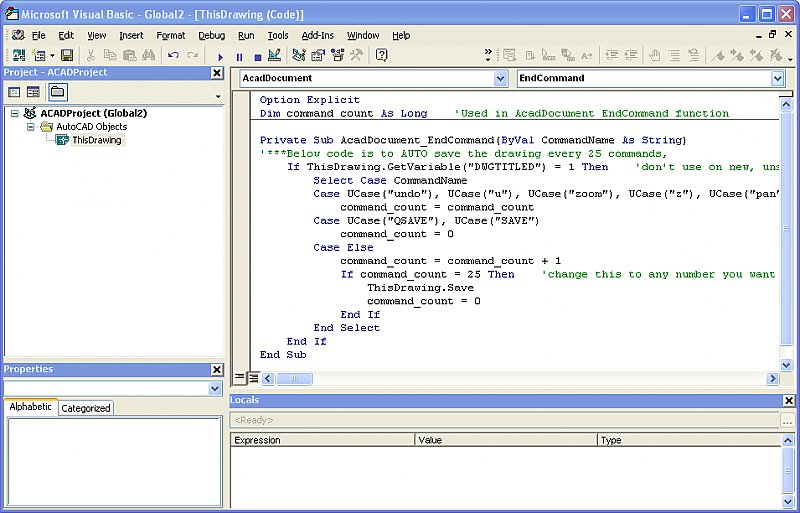Select the ACADProject (Global2) tree item
This screenshot has height=513, width=800.
click(x=93, y=113)
